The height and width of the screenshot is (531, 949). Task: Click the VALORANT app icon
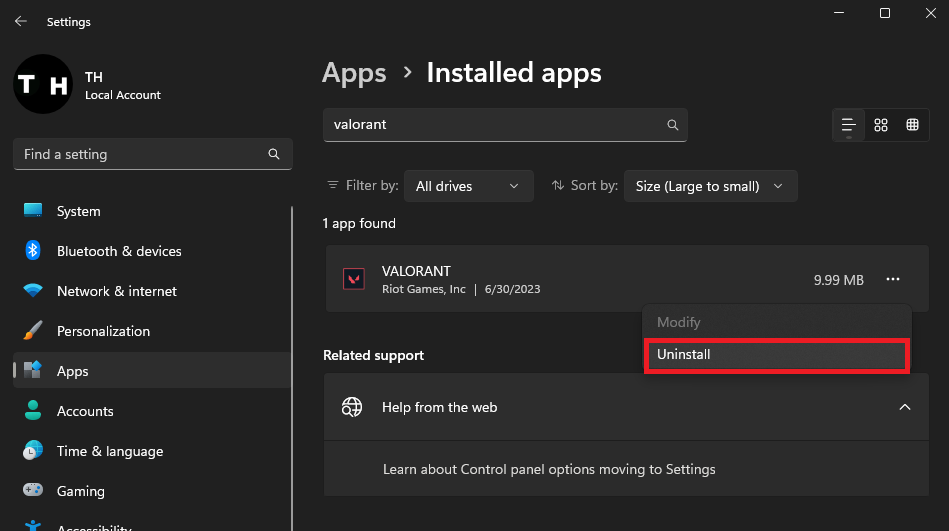point(354,280)
